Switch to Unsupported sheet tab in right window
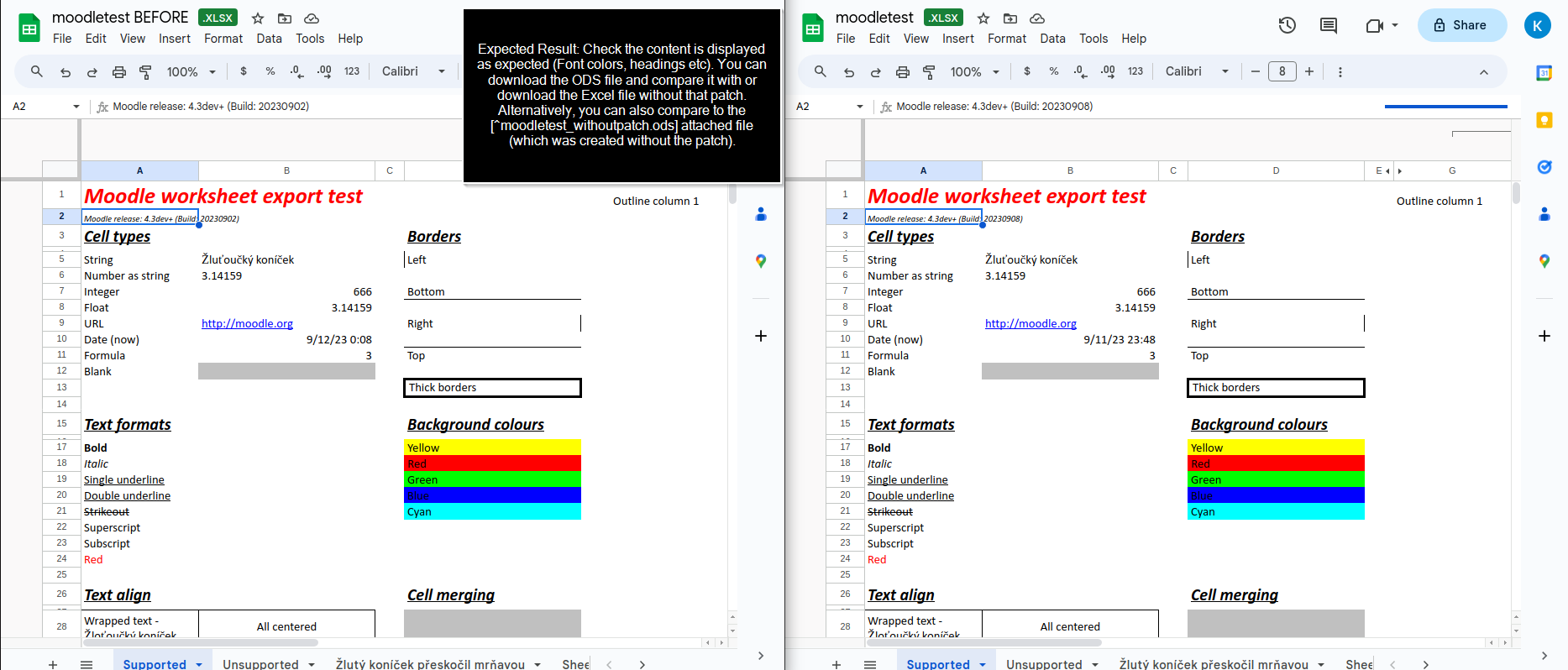1568x670 pixels. point(1044,664)
